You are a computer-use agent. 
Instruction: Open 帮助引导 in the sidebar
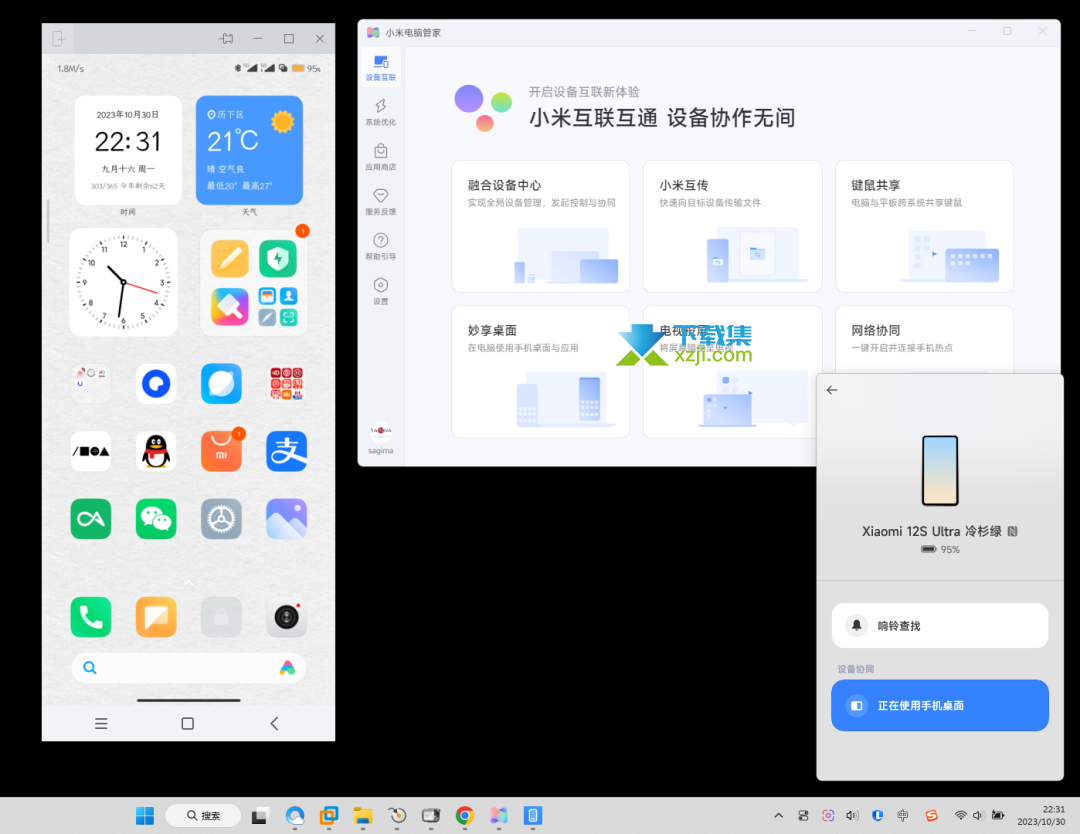(x=380, y=247)
